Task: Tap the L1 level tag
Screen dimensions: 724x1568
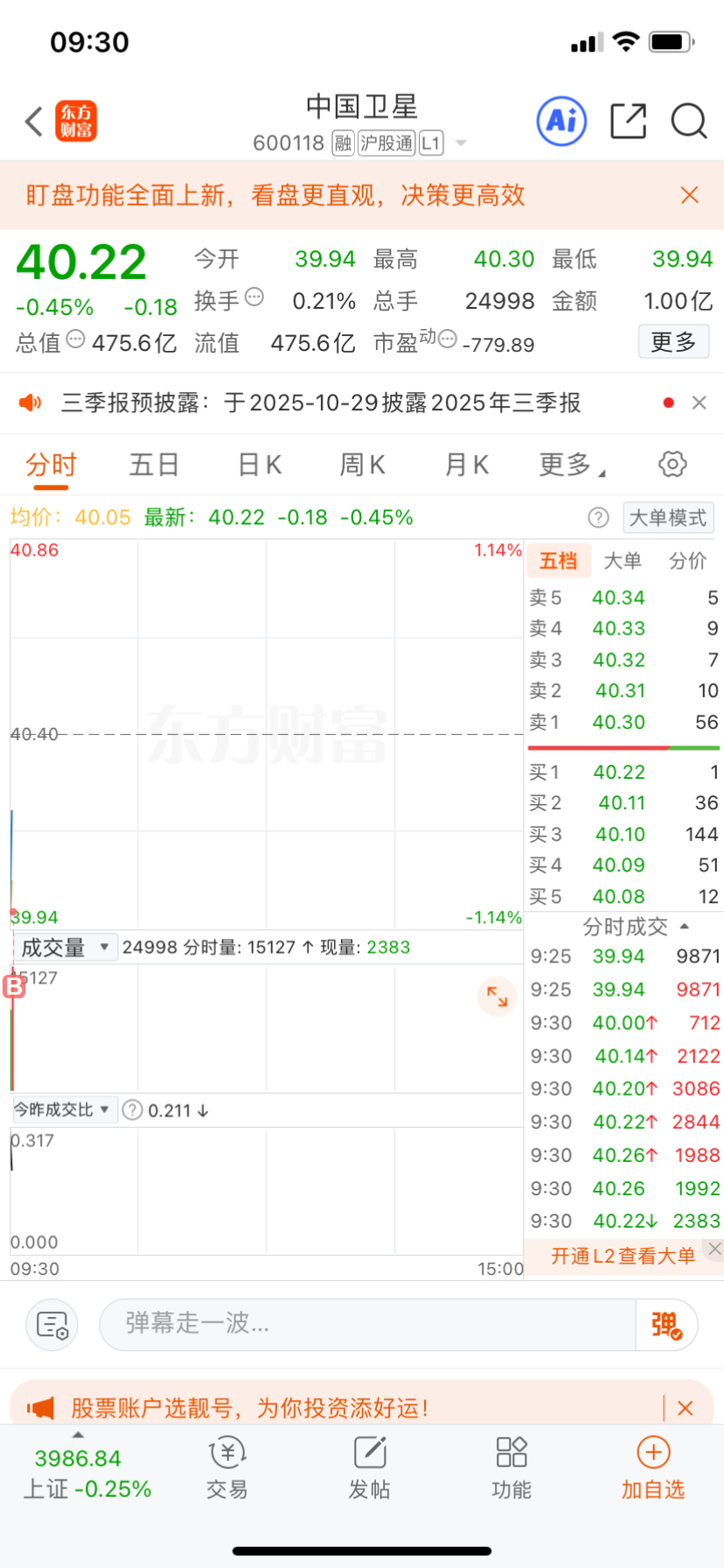Action: [431, 143]
